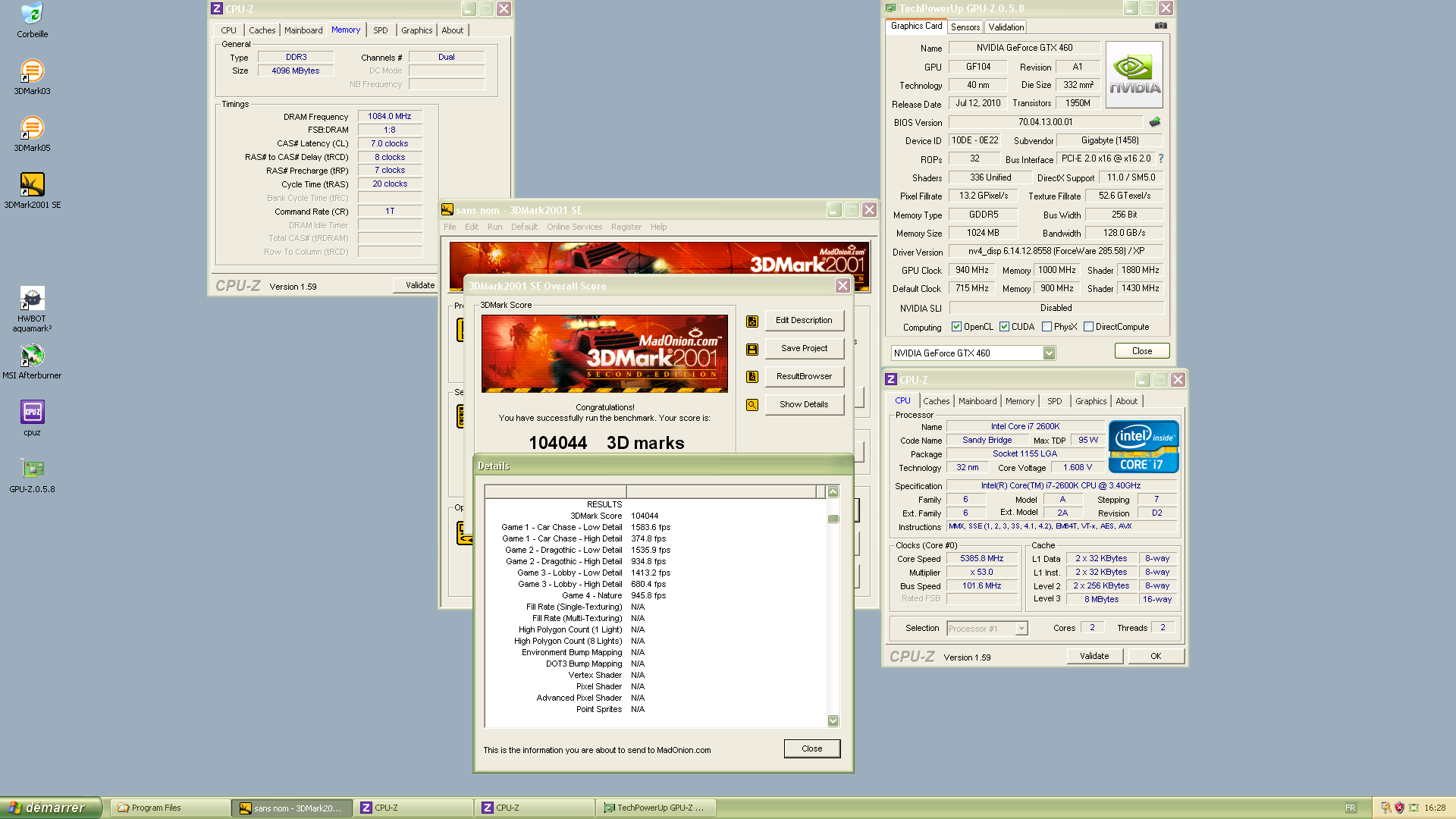Click the Show Details button
Screen dimensions: 1456x819
(804, 404)
